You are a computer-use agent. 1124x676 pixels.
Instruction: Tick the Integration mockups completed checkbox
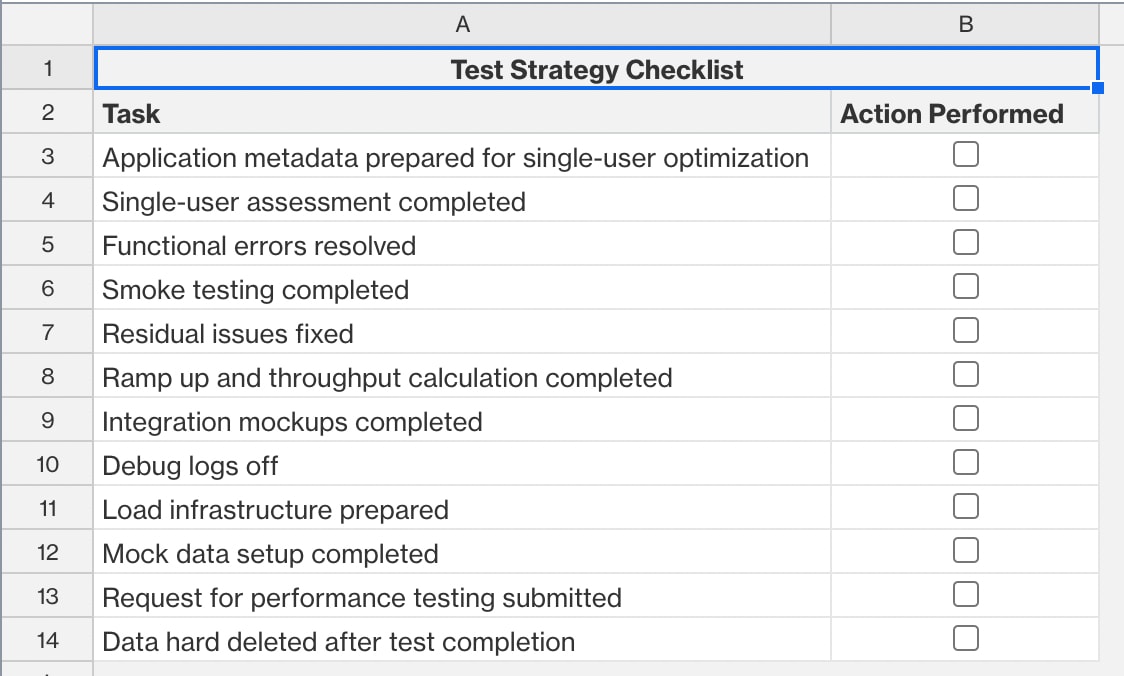click(965, 418)
